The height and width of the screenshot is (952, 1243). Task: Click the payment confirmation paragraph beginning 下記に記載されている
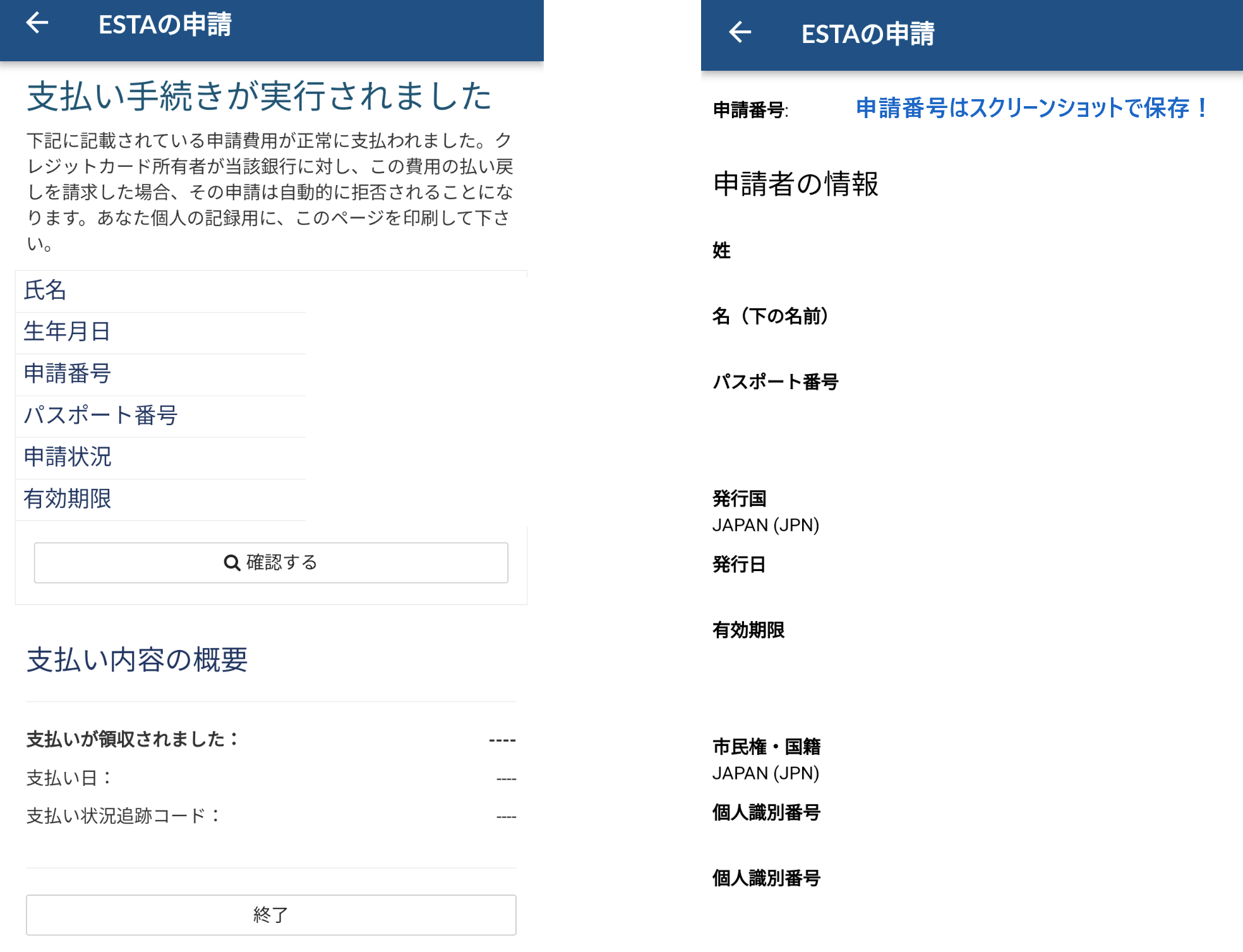[270, 191]
